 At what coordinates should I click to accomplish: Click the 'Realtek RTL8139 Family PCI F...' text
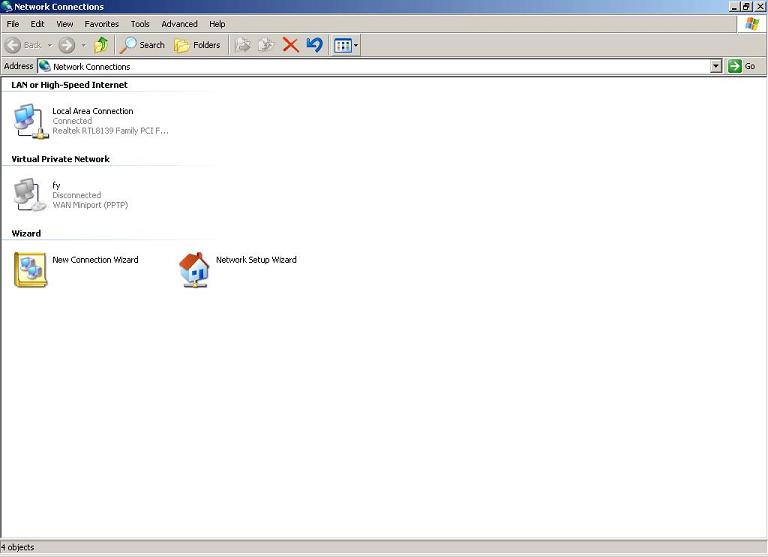pyautogui.click(x=110, y=131)
